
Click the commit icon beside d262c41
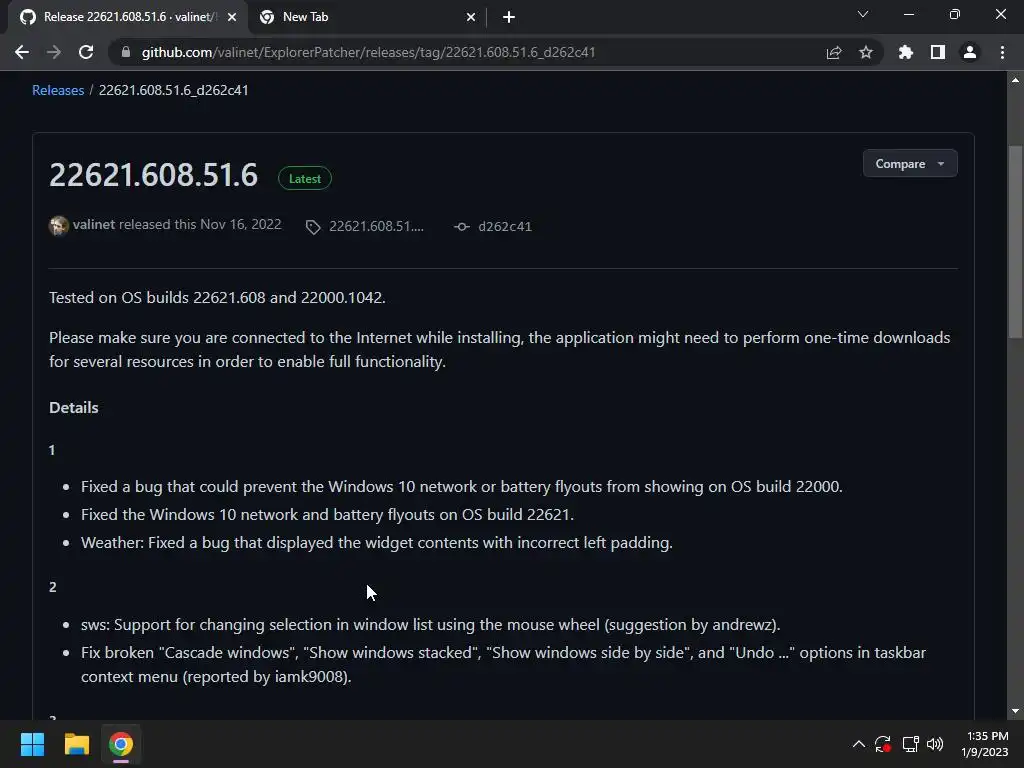click(x=462, y=227)
